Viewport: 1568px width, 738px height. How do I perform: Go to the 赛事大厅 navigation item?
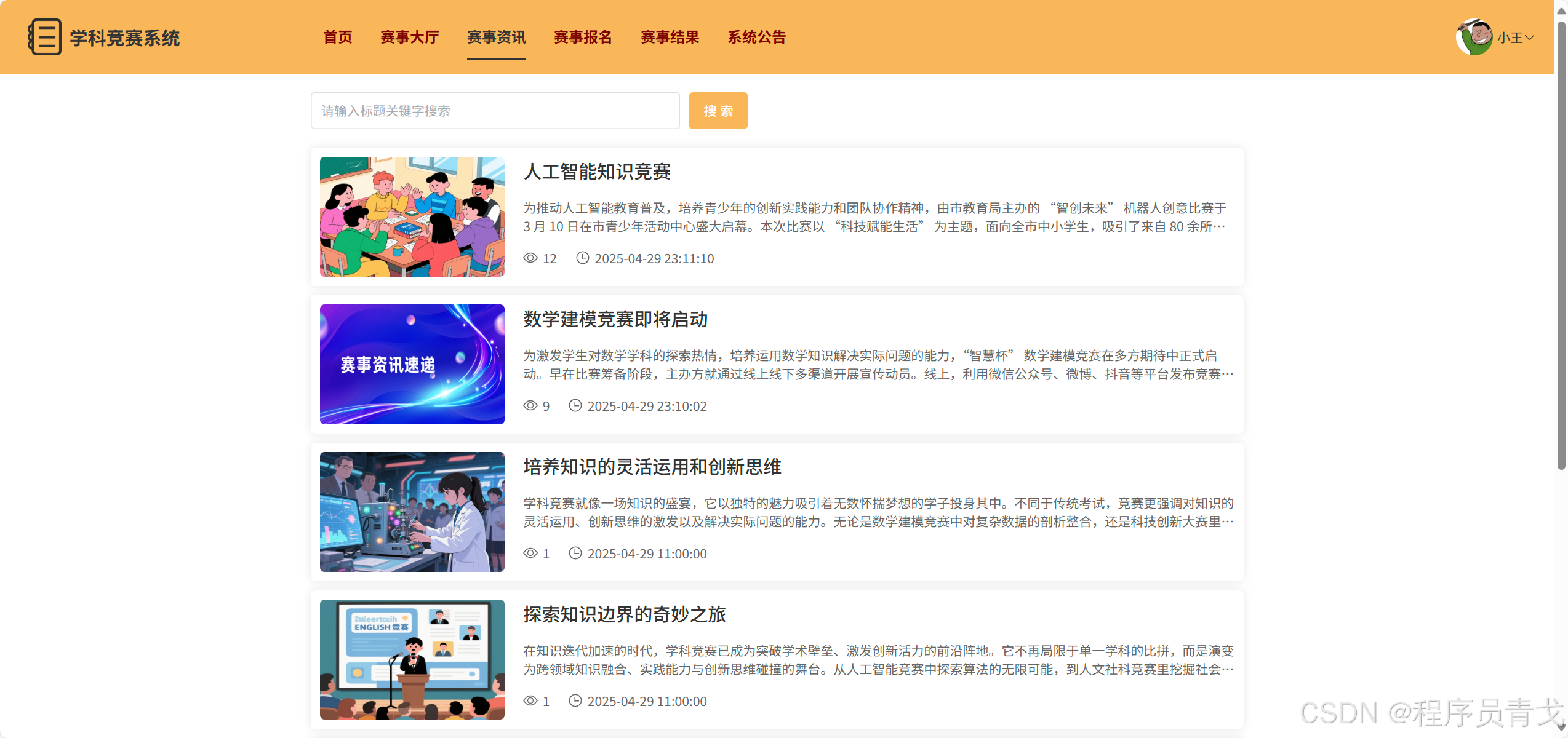click(x=409, y=37)
